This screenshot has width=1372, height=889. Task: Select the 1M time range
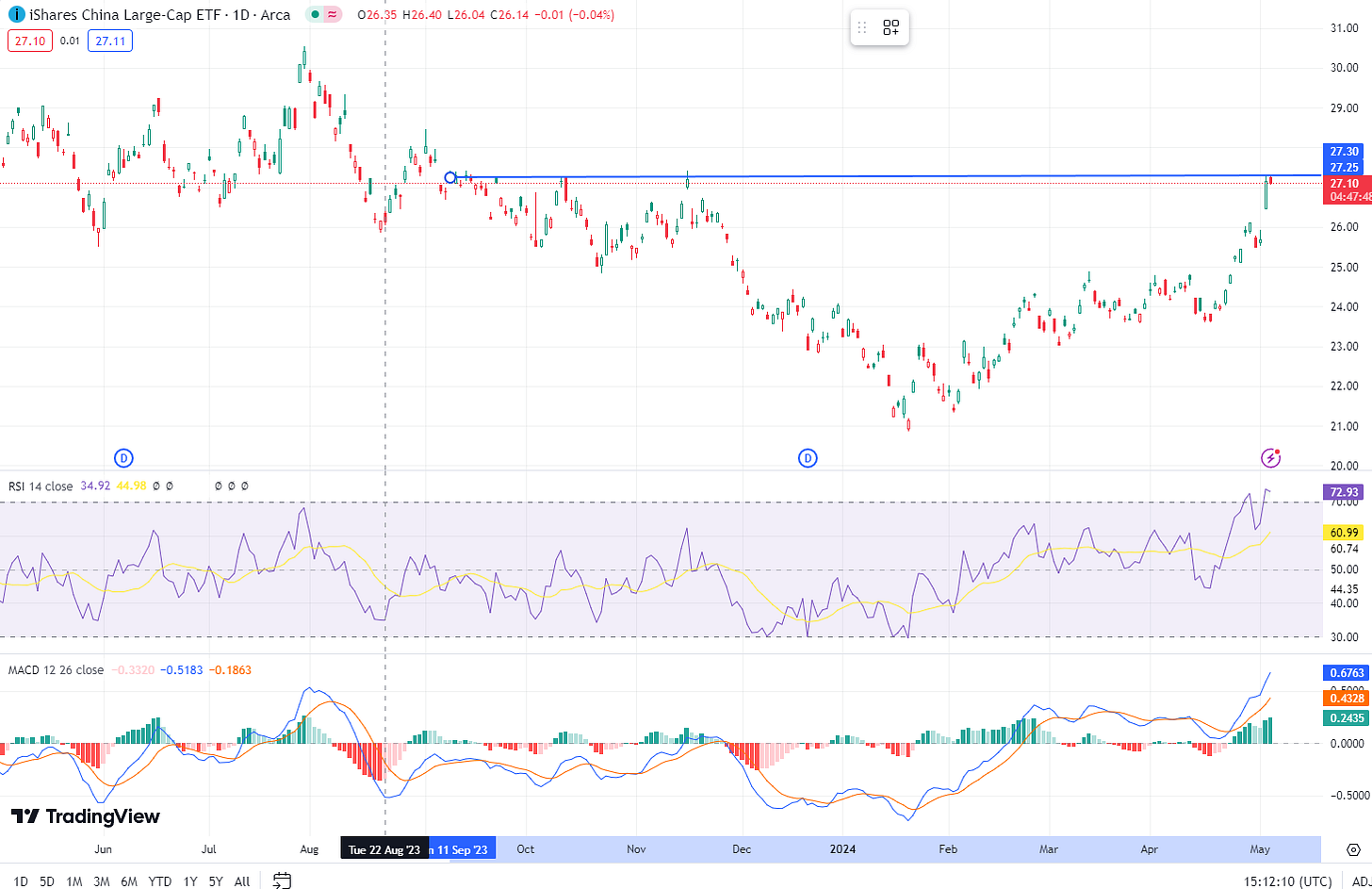point(73,881)
